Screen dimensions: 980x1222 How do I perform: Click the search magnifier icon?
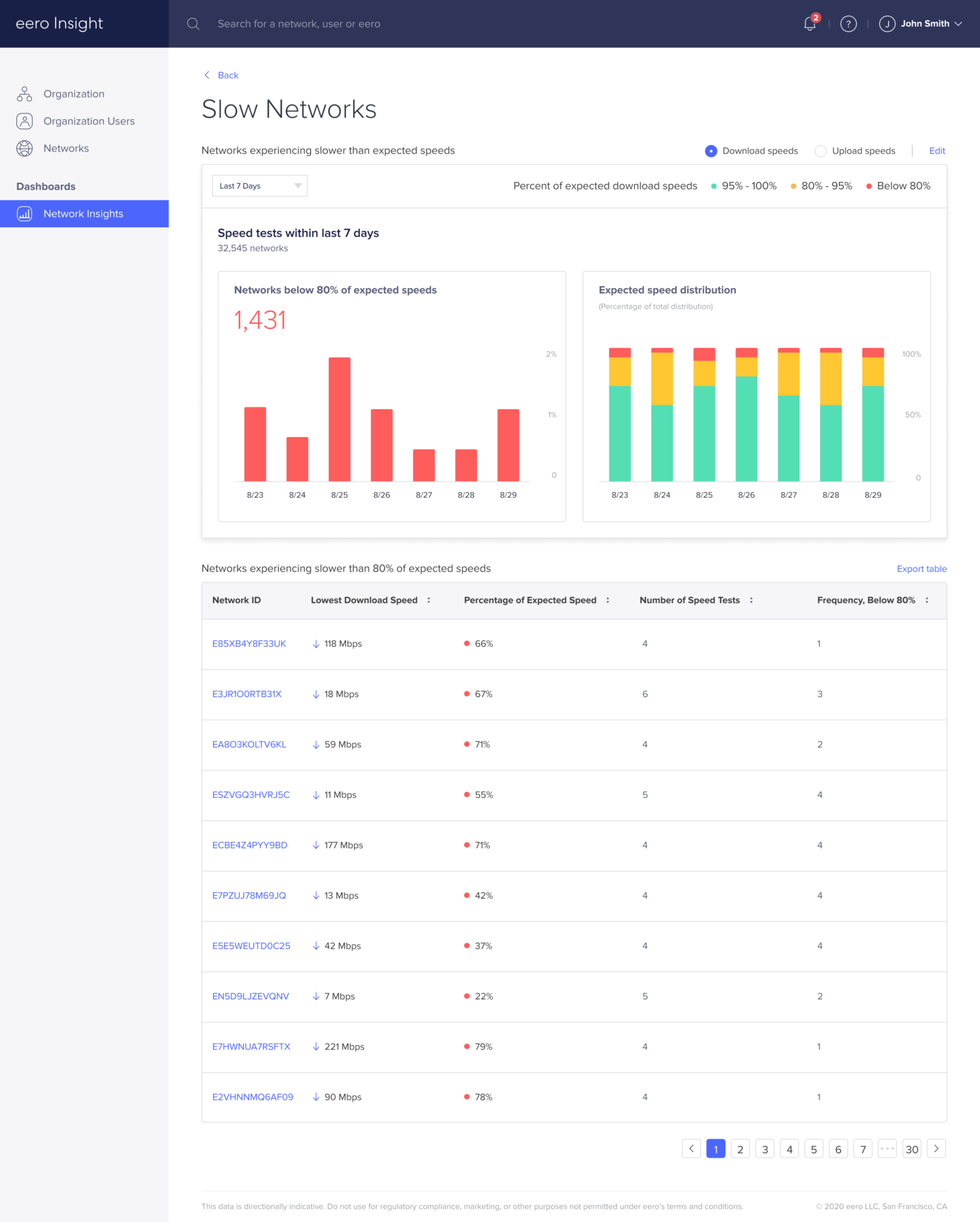[193, 24]
